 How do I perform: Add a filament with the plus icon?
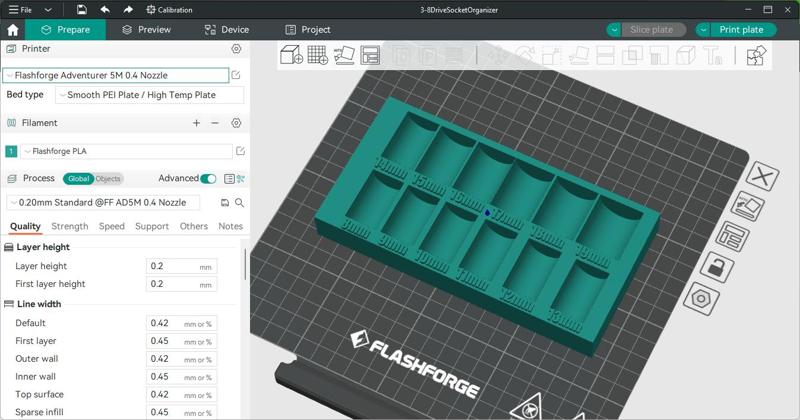(196, 123)
